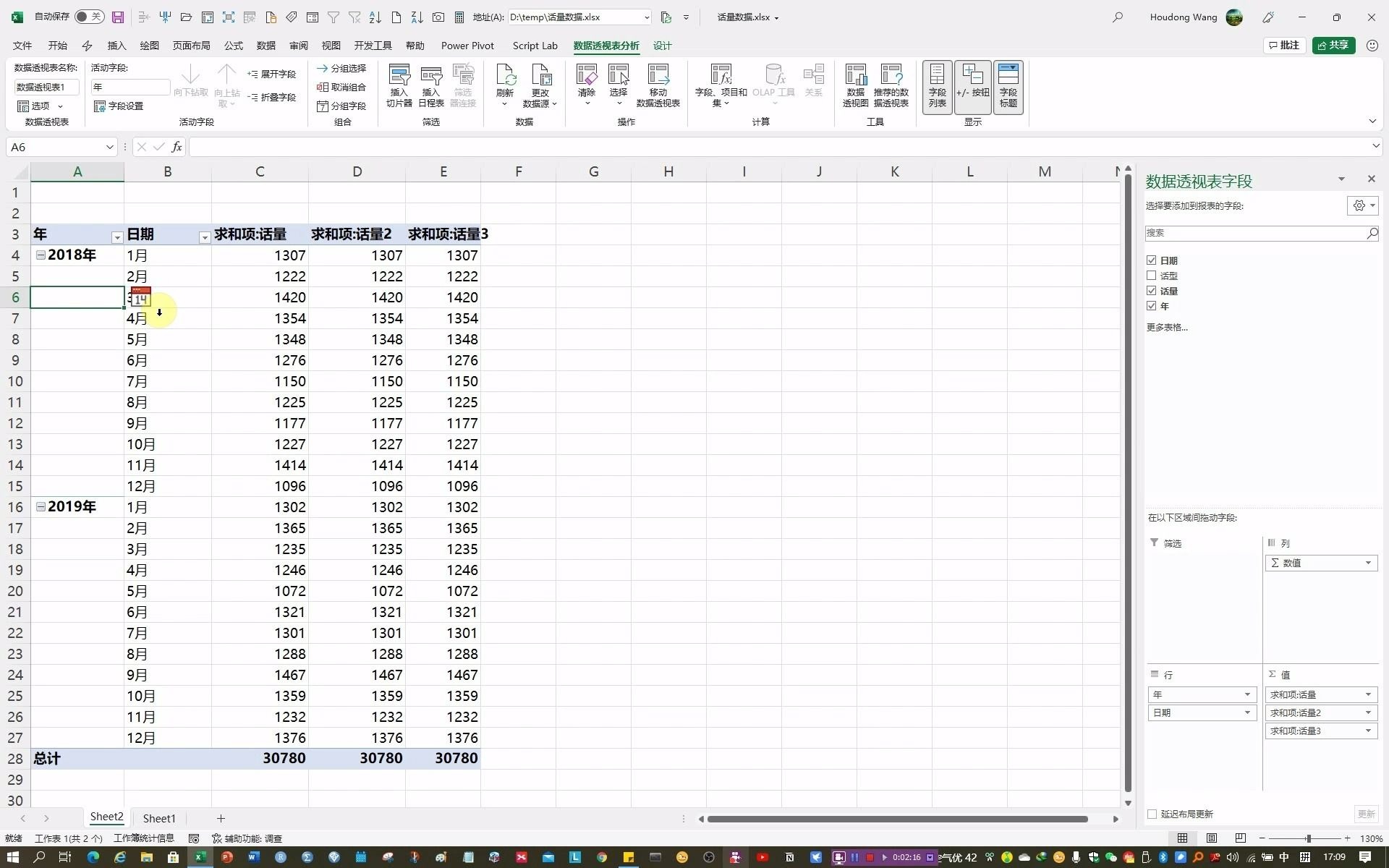
Task: Open the 年 column filter dropdown
Action: [117, 237]
